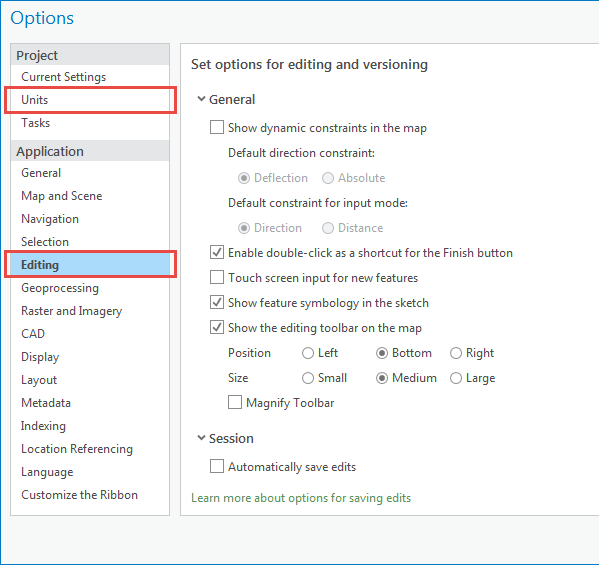Uncheck Show feature symbology in the sketch
The height and width of the screenshot is (565, 599).
pyautogui.click(x=217, y=302)
